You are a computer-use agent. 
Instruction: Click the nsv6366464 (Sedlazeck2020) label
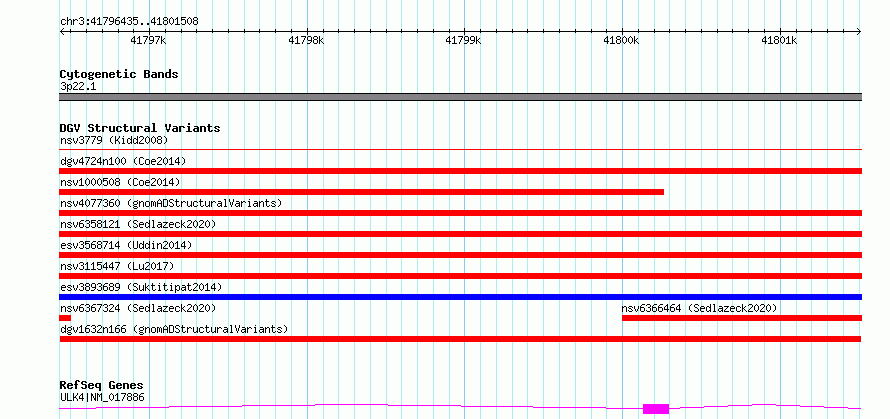pyautogui.click(x=699, y=308)
